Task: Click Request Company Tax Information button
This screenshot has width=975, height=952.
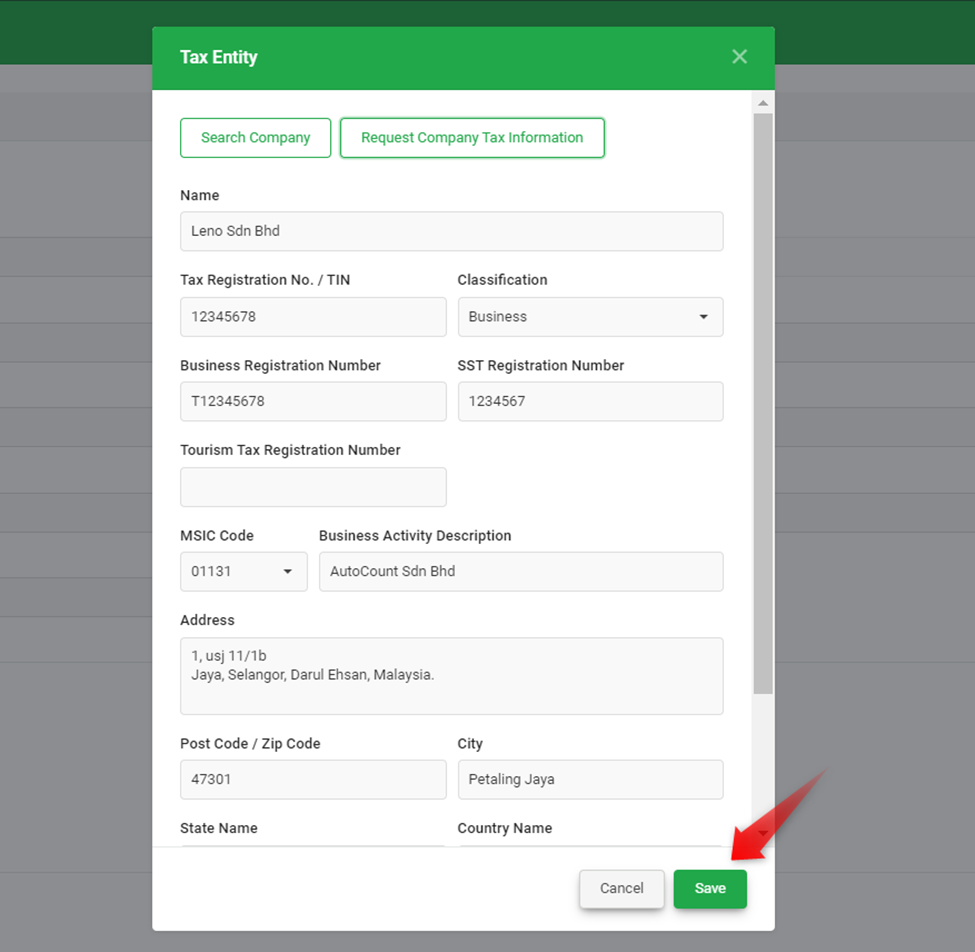Action: click(472, 137)
